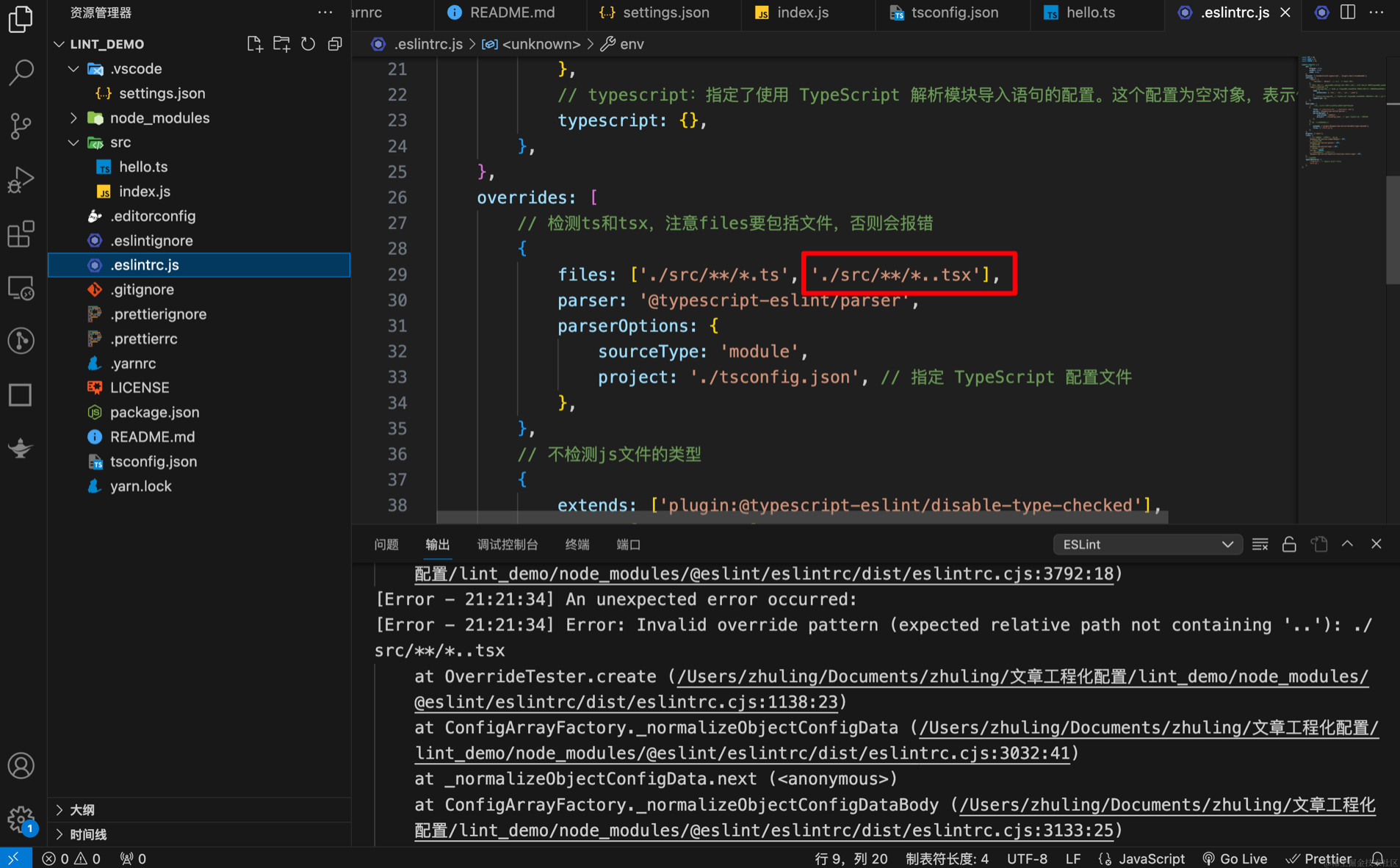Open the Extensions view

pyautogui.click(x=21, y=234)
